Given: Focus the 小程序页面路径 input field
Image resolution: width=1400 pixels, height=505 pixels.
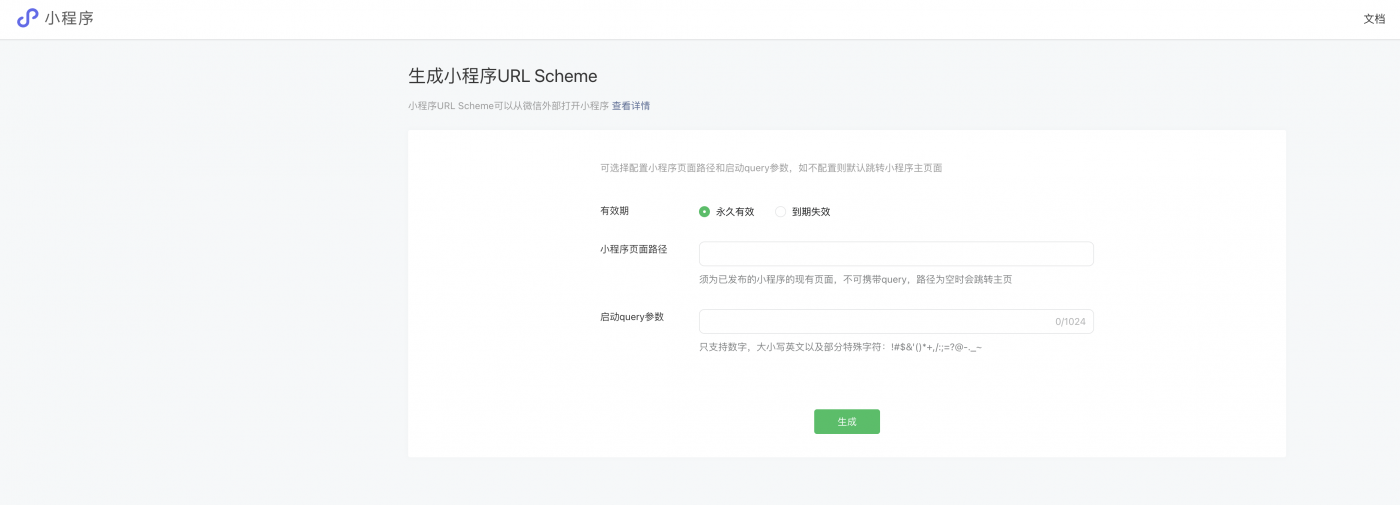Looking at the screenshot, I should (x=895, y=254).
